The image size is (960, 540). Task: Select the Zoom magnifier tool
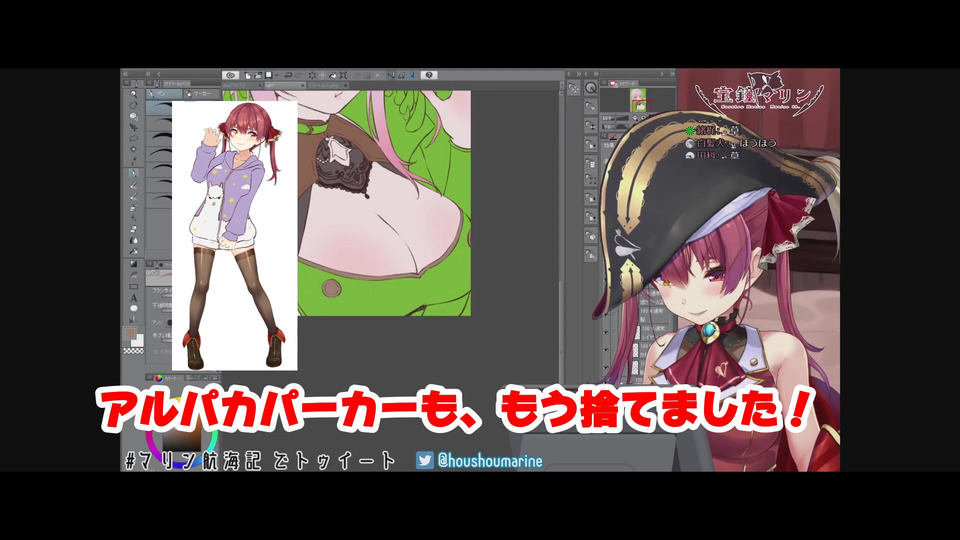point(133,94)
